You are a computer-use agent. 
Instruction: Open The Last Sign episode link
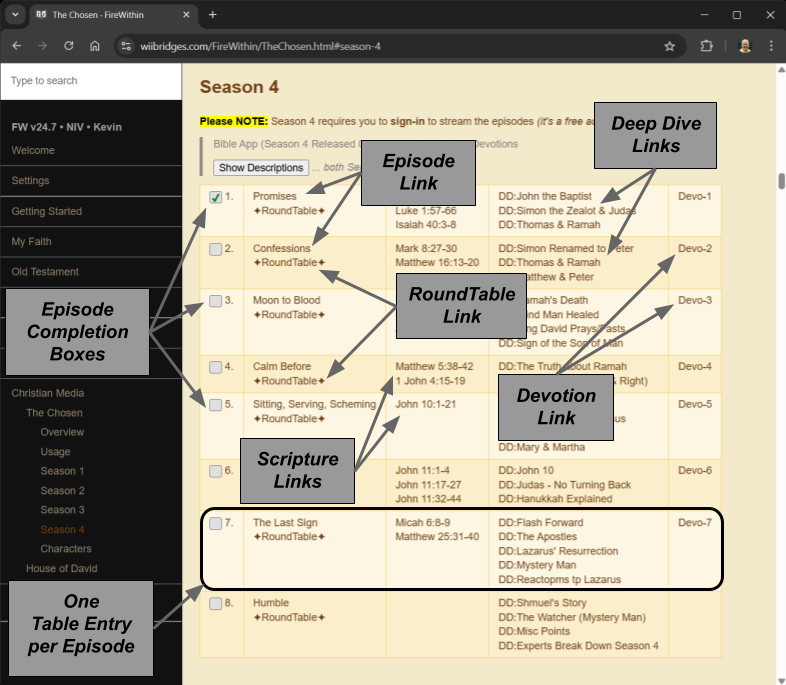285,522
